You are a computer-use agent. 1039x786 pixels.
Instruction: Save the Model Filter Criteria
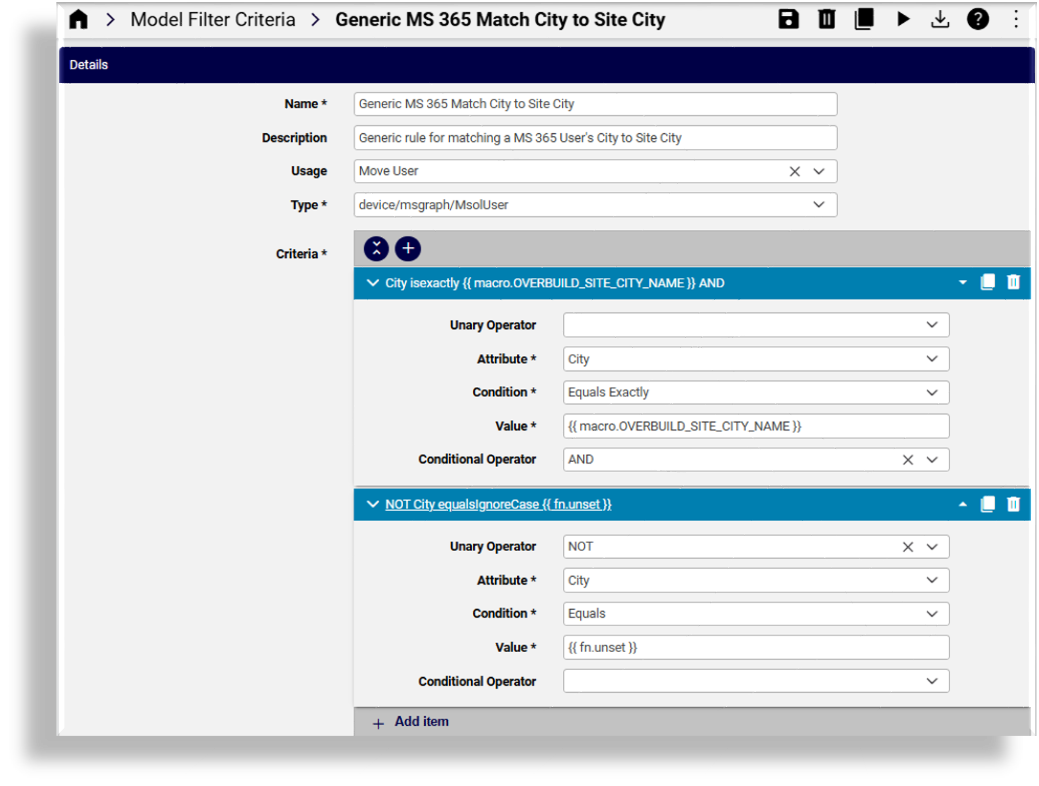pyautogui.click(x=789, y=19)
